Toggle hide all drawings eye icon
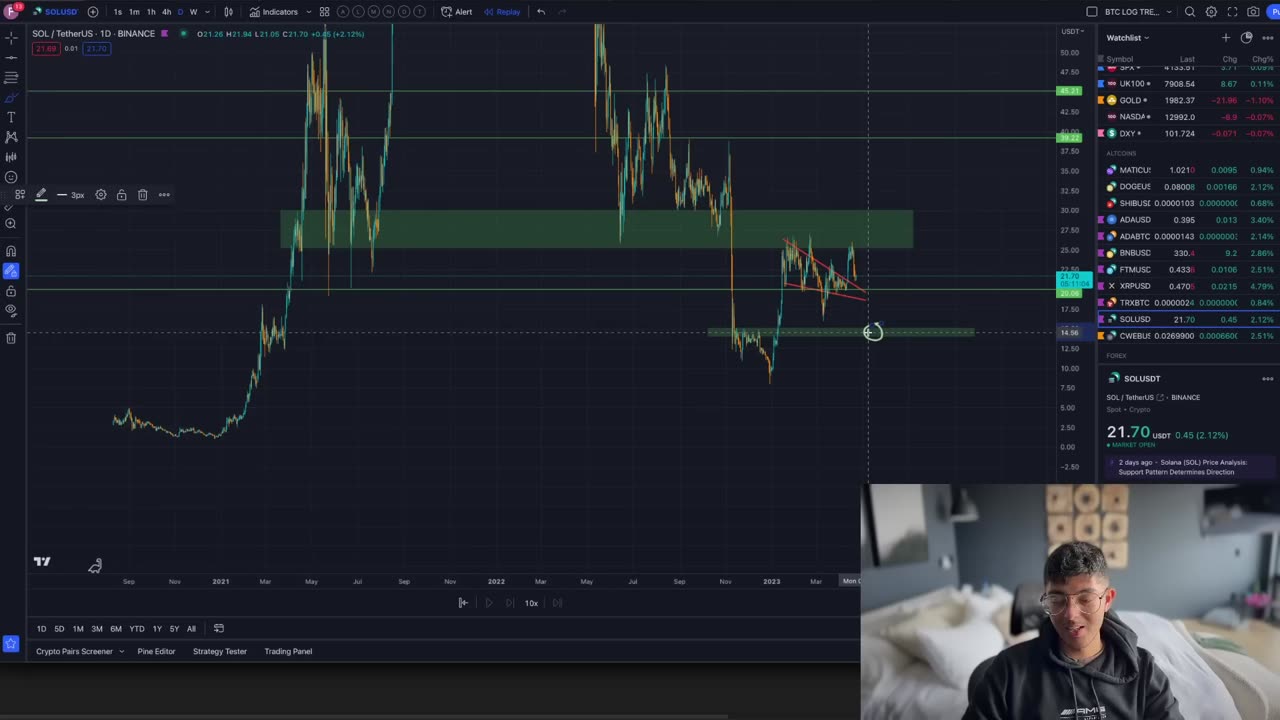This screenshot has width=1280, height=720. (x=11, y=310)
